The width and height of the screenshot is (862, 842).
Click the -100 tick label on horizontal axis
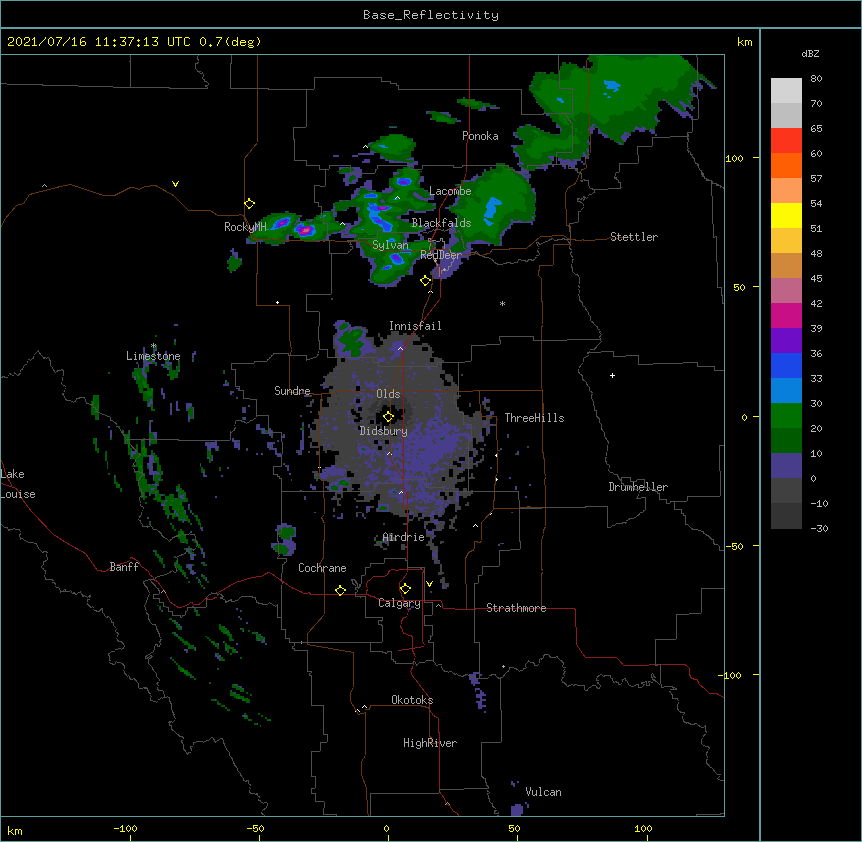point(125,829)
